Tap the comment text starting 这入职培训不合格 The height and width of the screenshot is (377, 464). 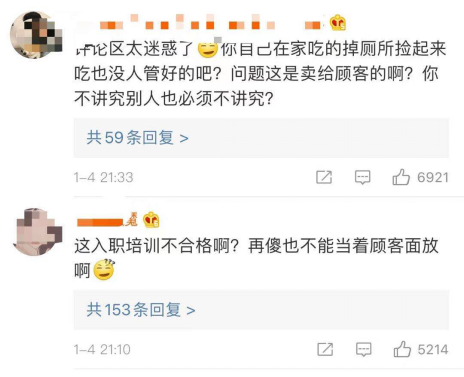[256, 258]
